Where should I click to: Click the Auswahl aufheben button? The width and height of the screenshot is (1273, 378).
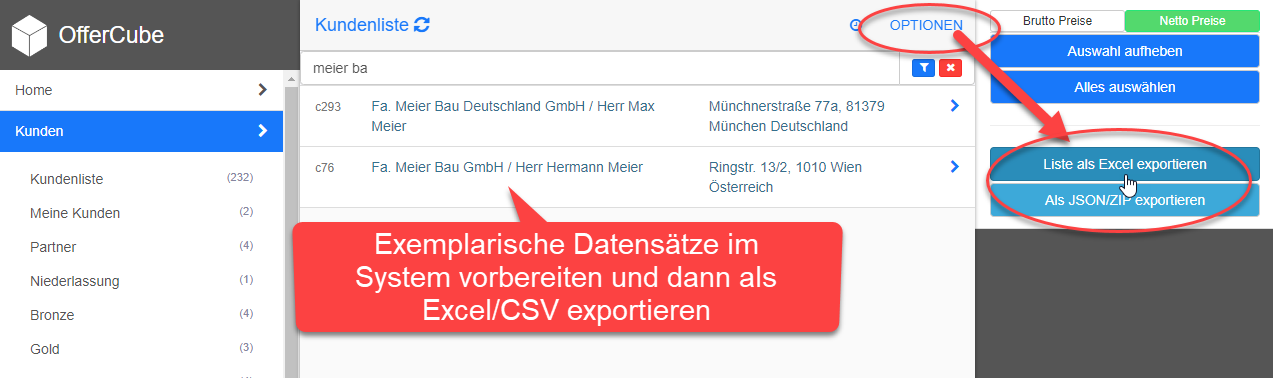click(x=1125, y=51)
